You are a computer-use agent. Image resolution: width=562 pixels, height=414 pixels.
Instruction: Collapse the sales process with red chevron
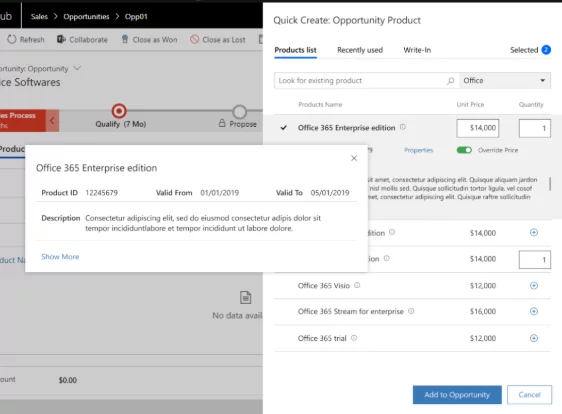[52, 120]
